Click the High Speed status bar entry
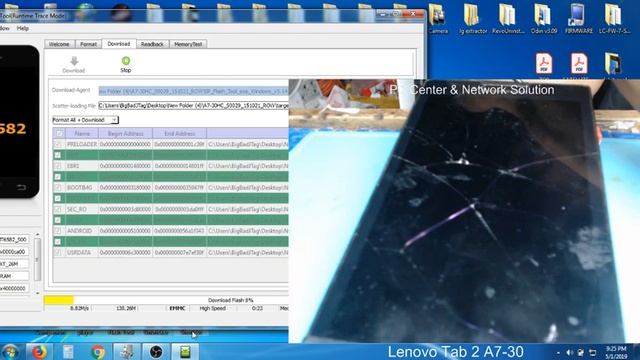The height and width of the screenshot is (360, 640). [213, 309]
